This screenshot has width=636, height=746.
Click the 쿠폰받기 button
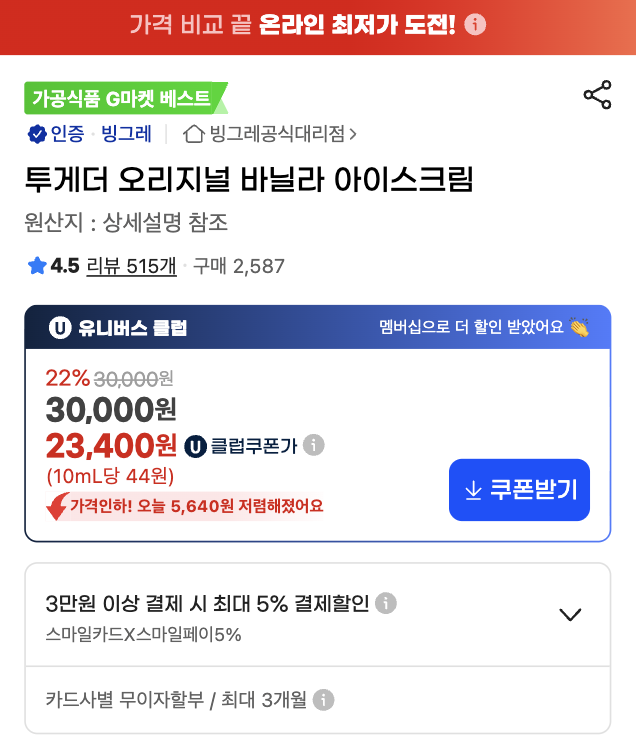(x=519, y=490)
